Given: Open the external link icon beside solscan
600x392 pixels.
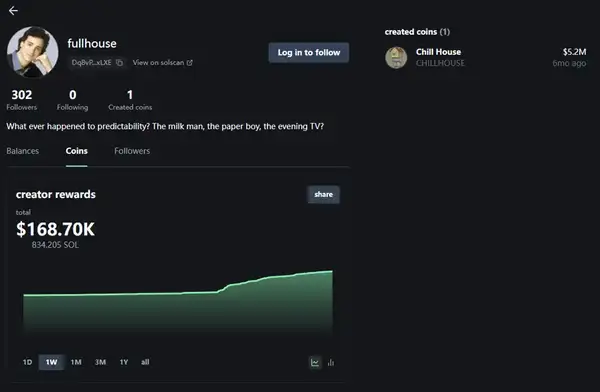Looking at the screenshot, I should pyautogui.click(x=189, y=62).
